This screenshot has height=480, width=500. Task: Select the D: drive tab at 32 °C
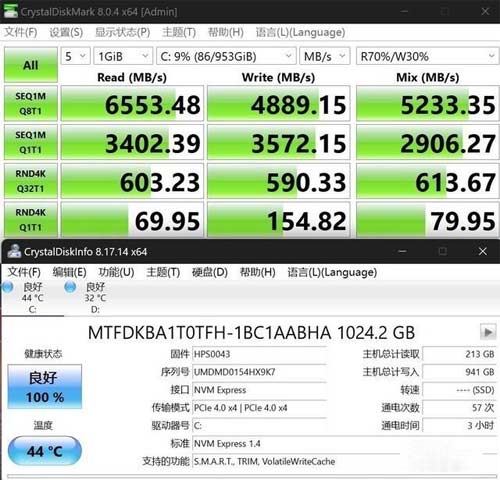click(95, 298)
